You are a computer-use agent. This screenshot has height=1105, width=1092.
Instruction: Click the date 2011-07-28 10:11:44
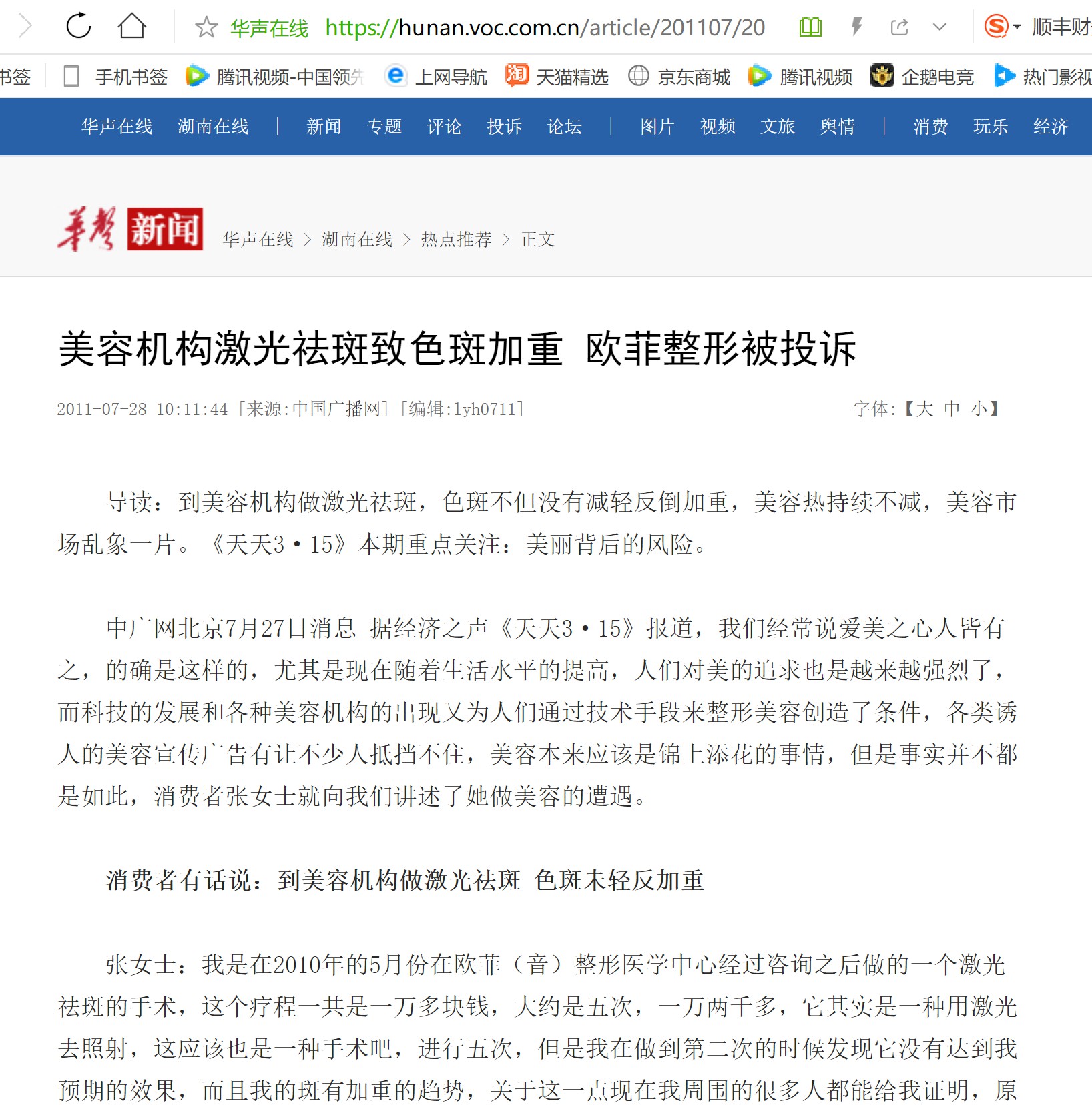142,409
